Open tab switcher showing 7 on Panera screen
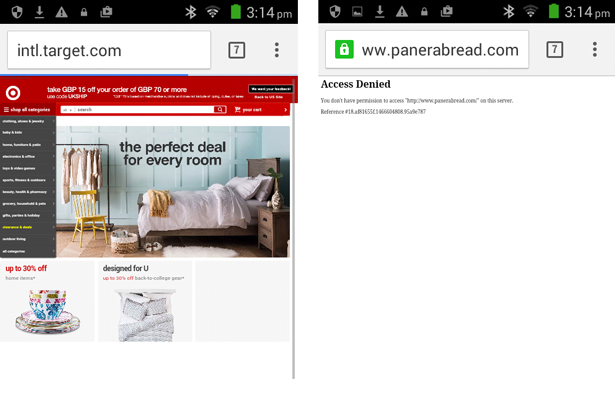Viewport: 615px width, 404px height. [554, 50]
